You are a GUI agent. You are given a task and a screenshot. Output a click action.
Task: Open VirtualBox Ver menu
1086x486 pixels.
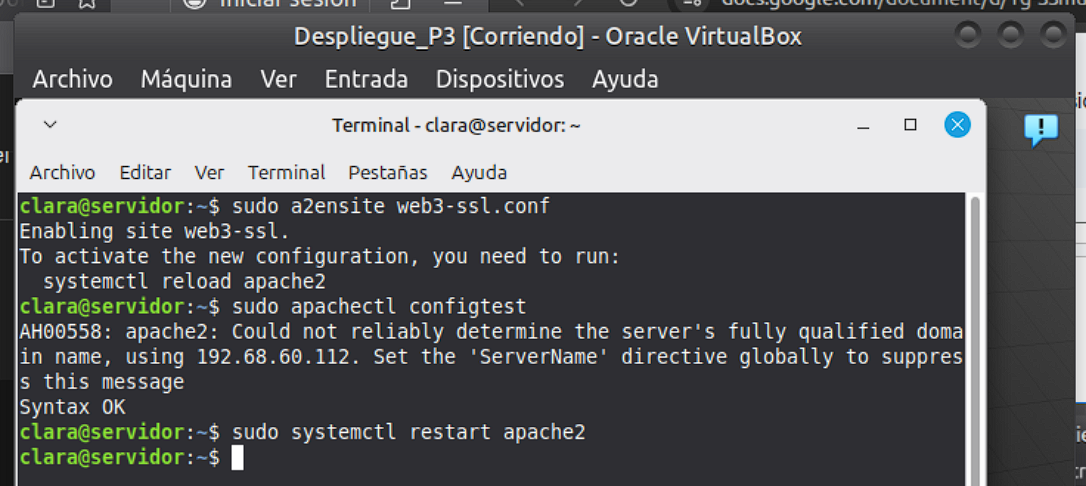coord(278,79)
